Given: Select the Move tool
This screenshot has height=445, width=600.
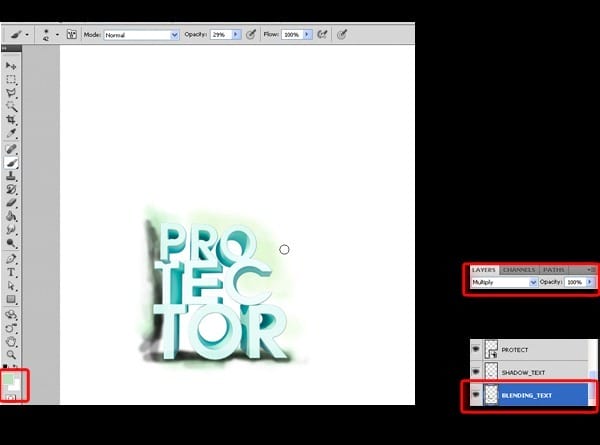Looking at the screenshot, I should point(11,66).
